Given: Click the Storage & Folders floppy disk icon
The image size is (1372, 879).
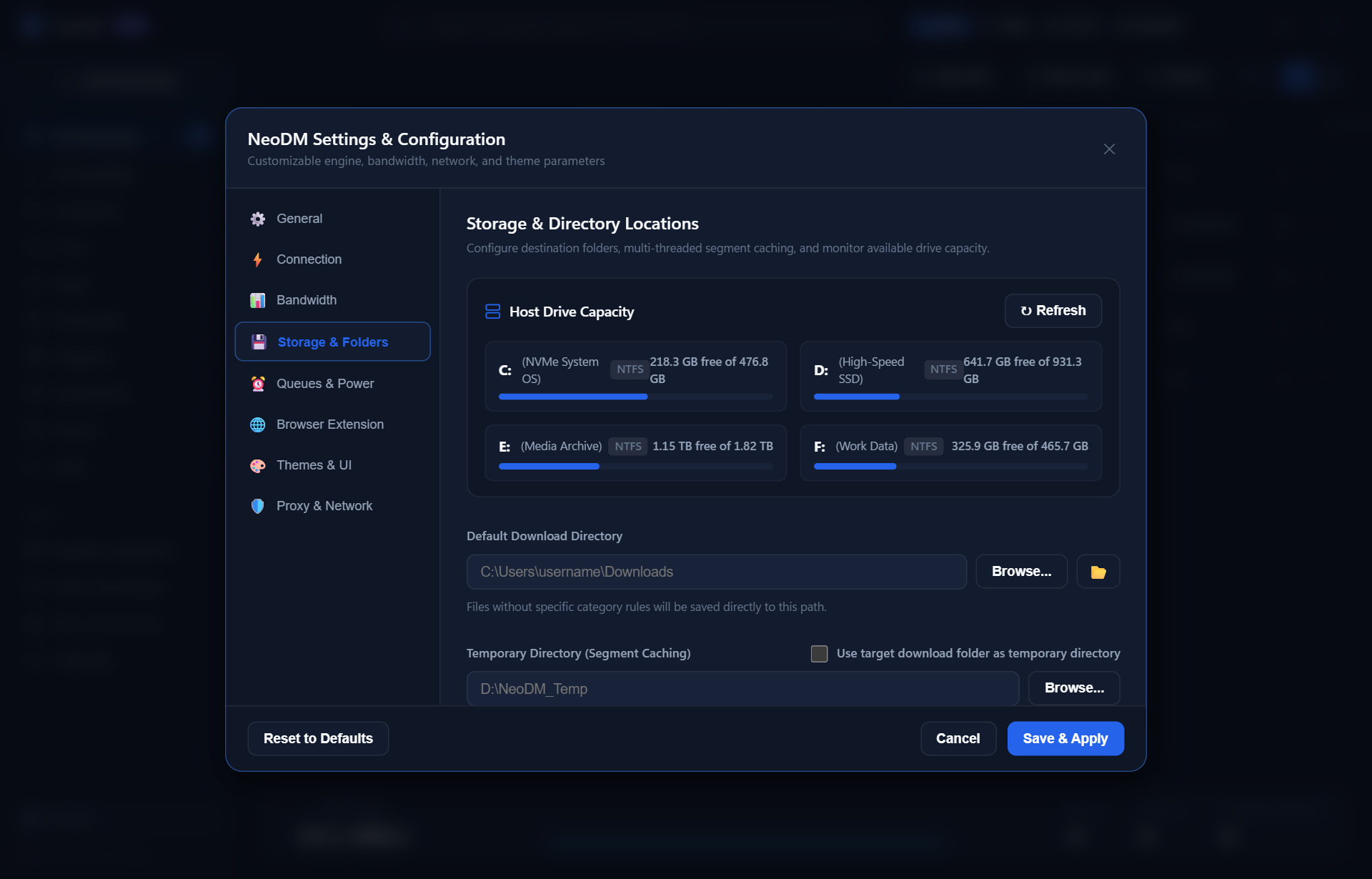Looking at the screenshot, I should click(259, 342).
